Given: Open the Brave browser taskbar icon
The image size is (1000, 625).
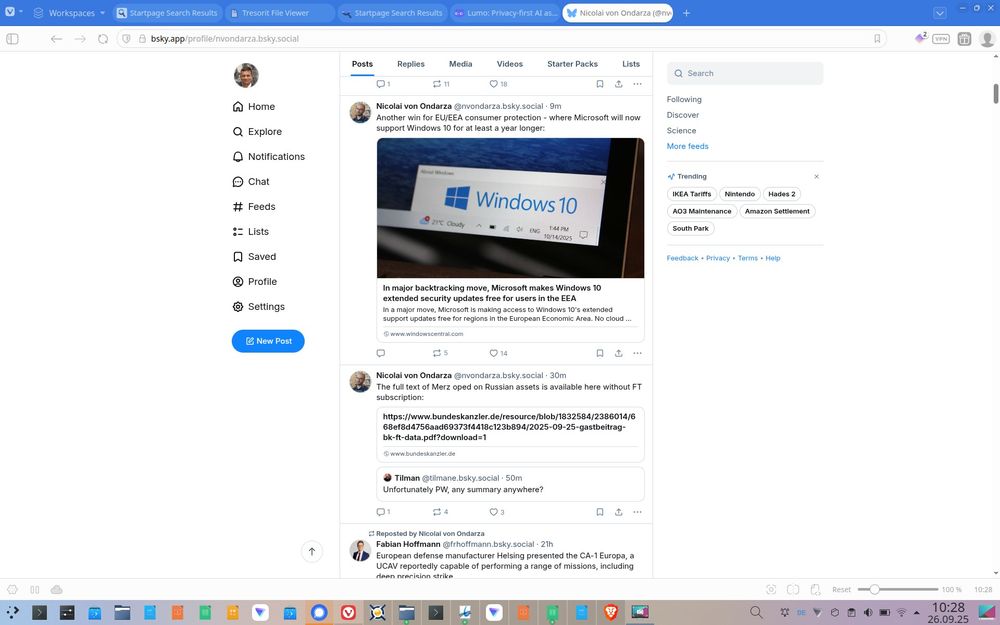Looking at the screenshot, I should (611, 612).
